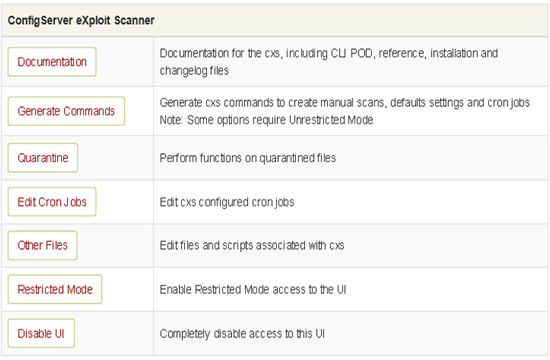Click 'Edit cxs configured cron jobs' text
Image resolution: width=550 pixels, height=360 pixels.
pos(227,202)
